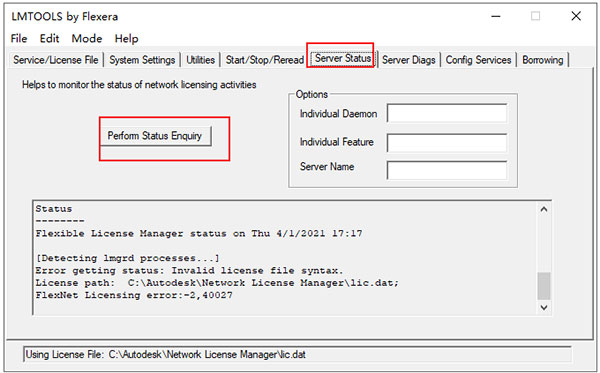The height and width of the screenshot is (373, 600).
Task: Minimize the LMTOOLS window
Action: point(496,16)
